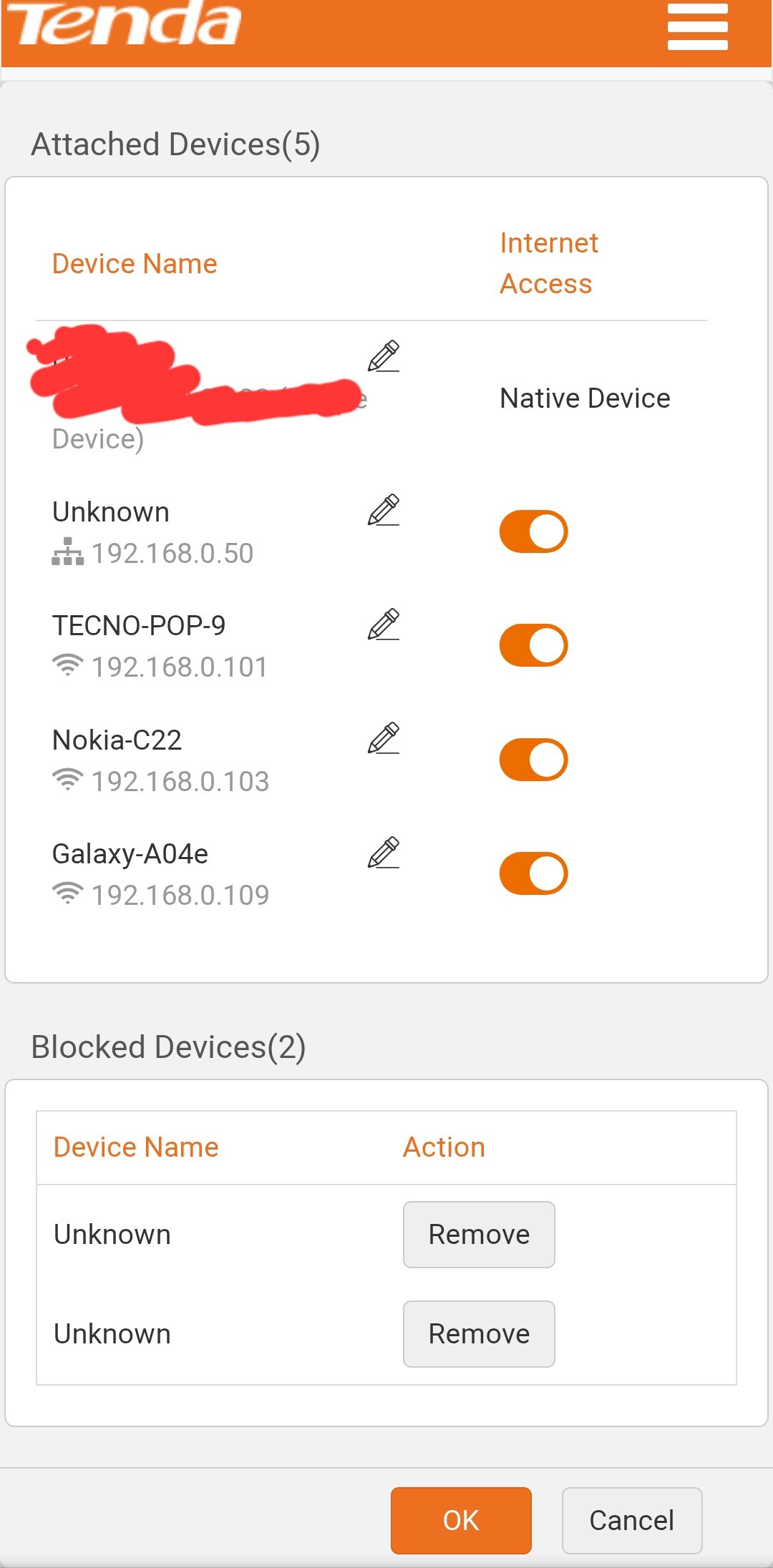The width and height of the screenshot is (773, 1568).
Task: Click the wired network icon for 192.168.0.50
Action: pyautogui.click(x=67, y=552)
